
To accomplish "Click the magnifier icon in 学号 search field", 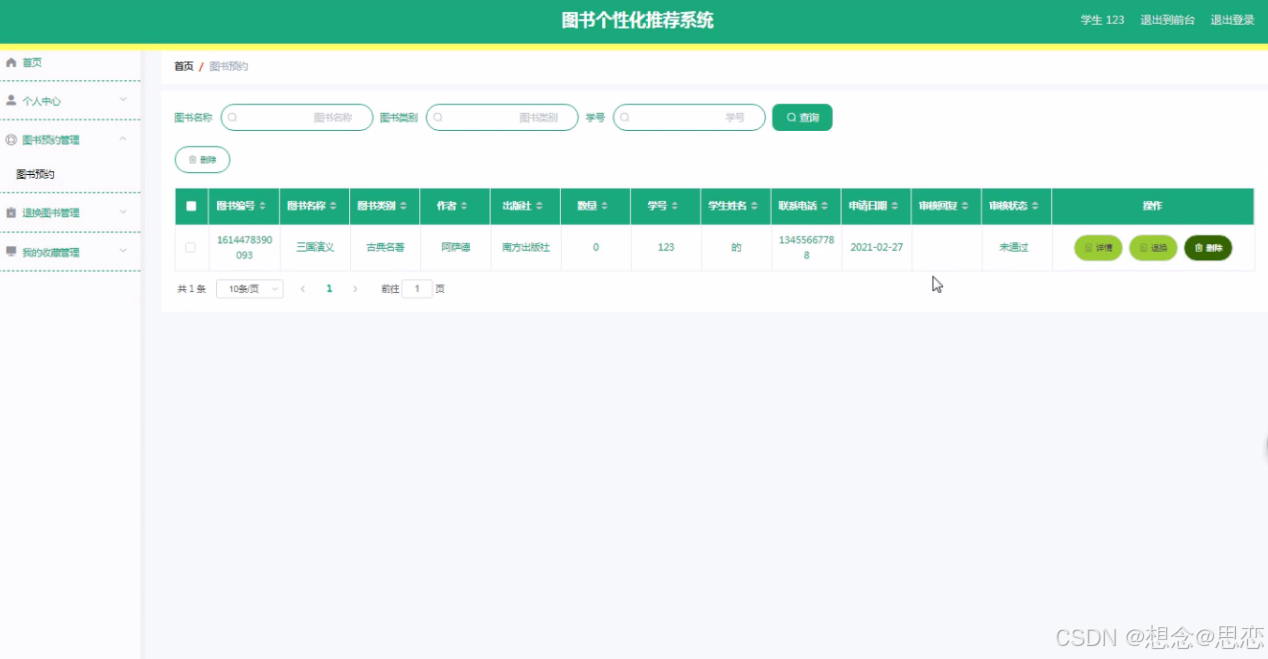I will pos(625,118).
